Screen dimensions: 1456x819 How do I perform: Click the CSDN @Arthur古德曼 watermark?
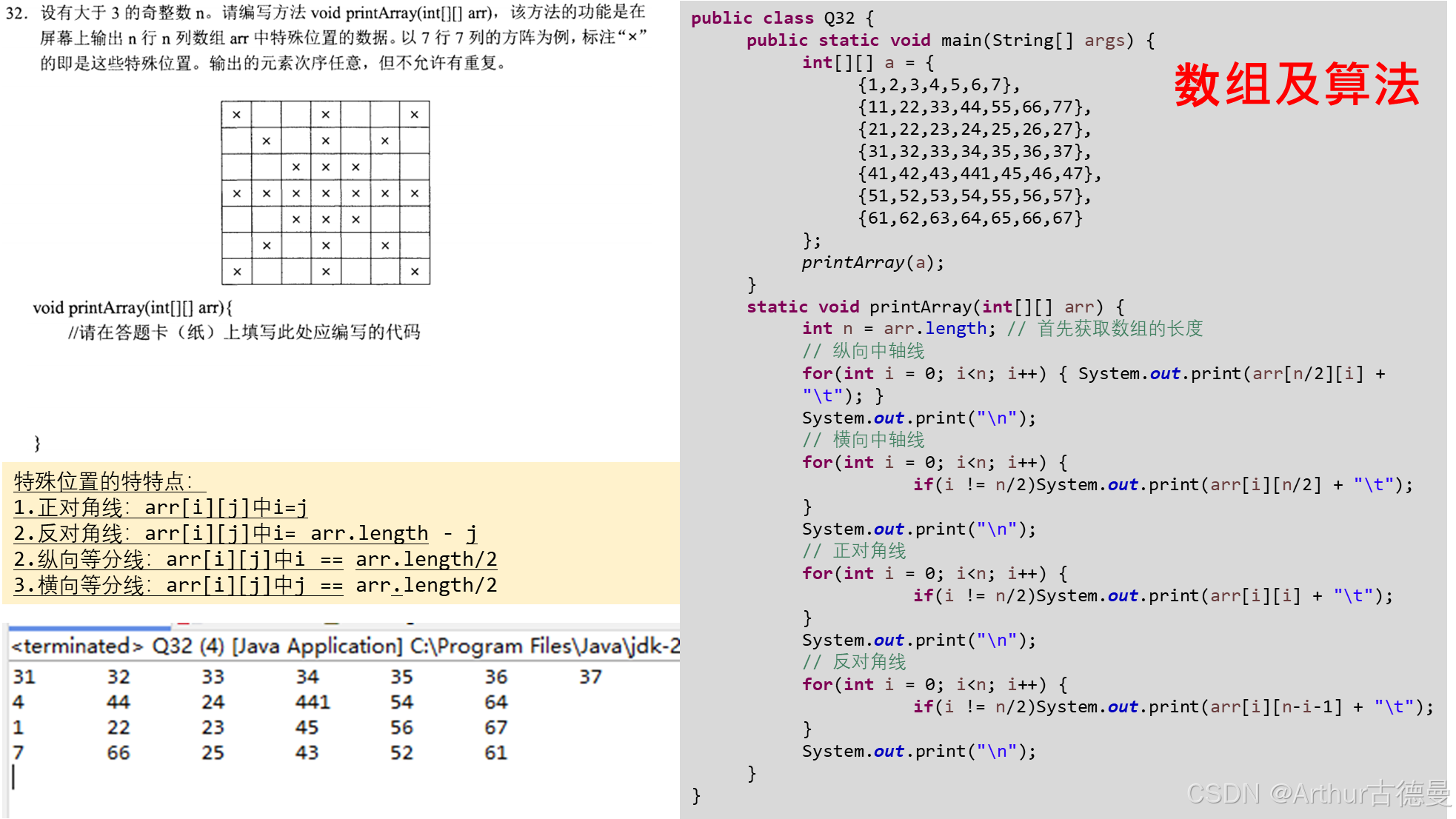(x=1318, y=793)
